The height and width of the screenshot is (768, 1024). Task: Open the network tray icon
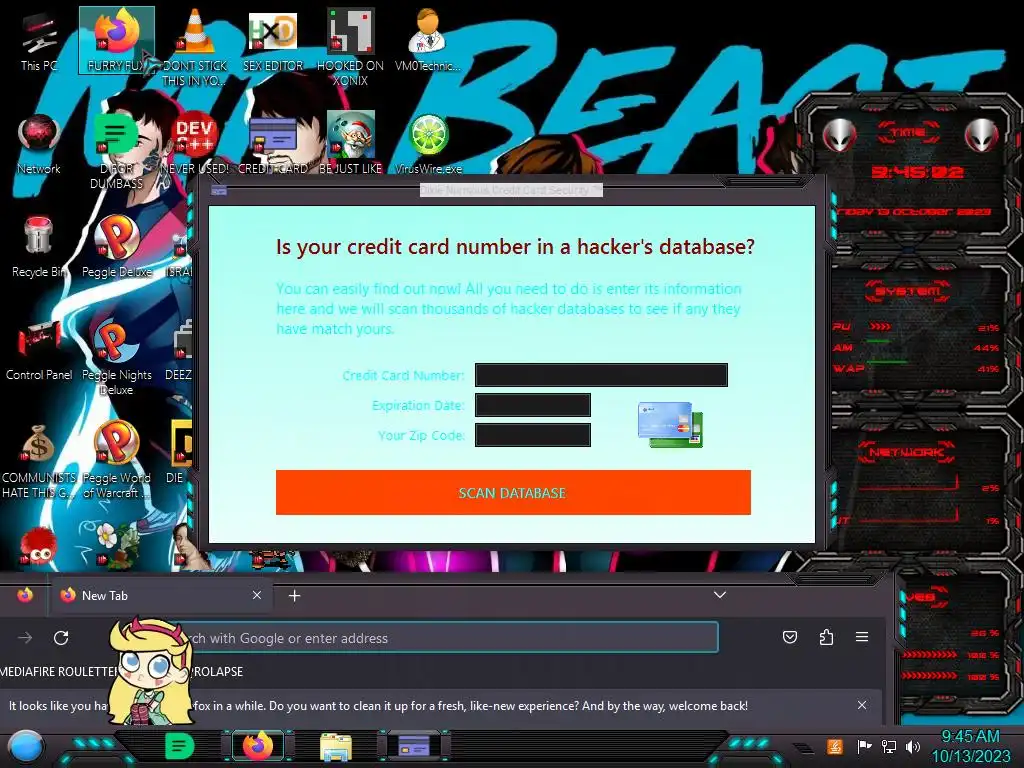click(889, 746)
